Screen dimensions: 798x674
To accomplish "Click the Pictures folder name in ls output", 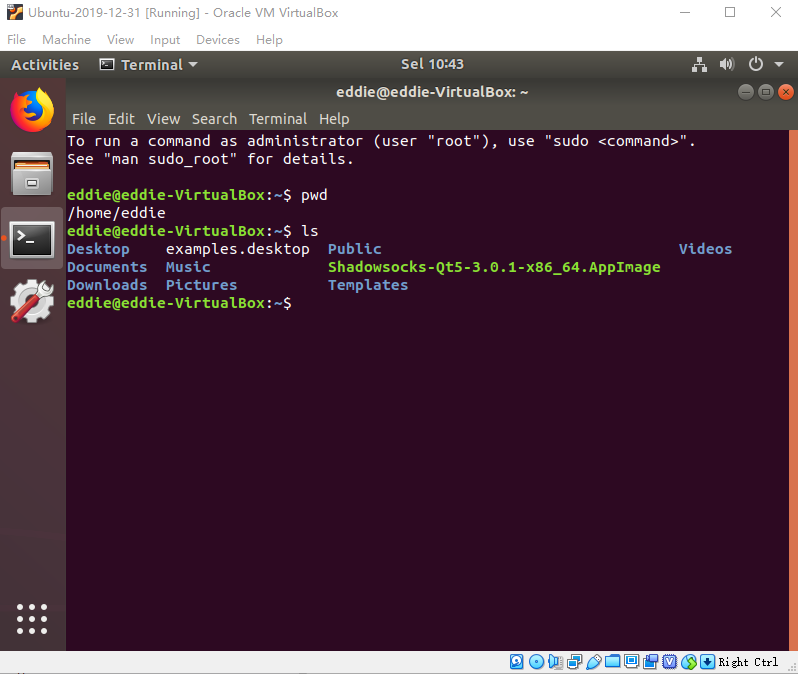I will pyautogui.click(x=202, y=285).
